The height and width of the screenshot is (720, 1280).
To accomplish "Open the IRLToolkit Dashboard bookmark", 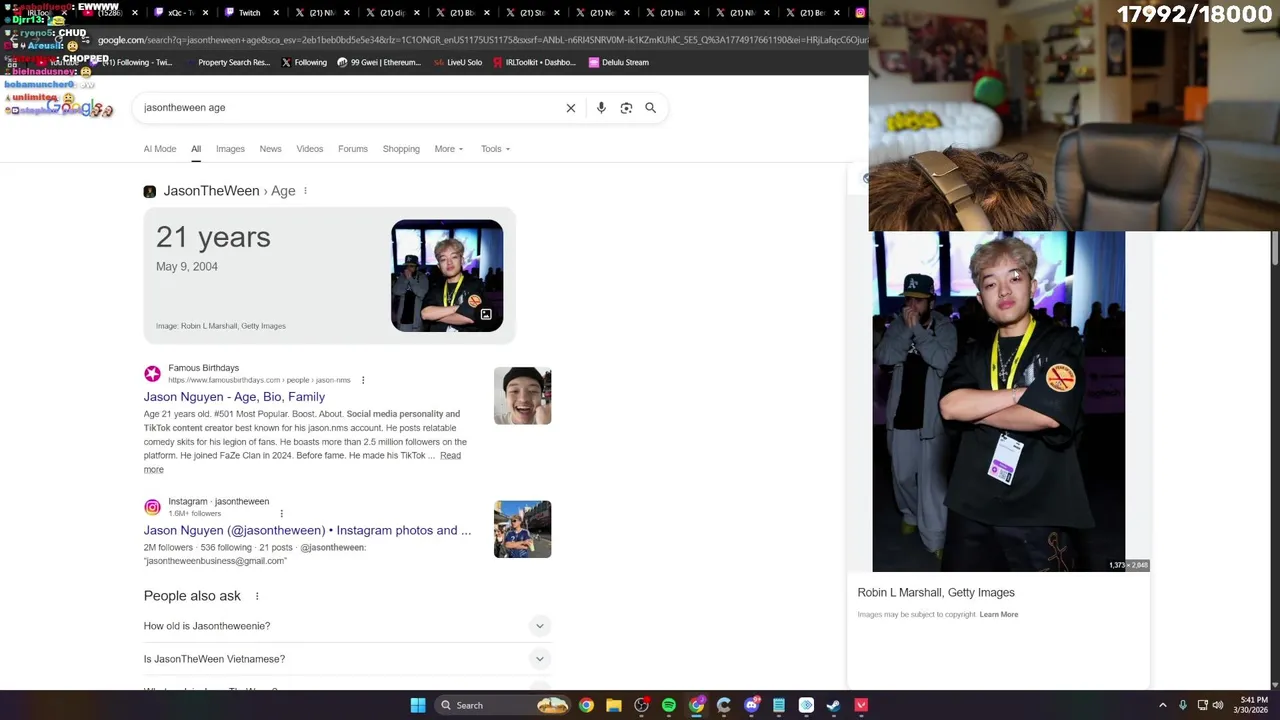I will point(534,62).
